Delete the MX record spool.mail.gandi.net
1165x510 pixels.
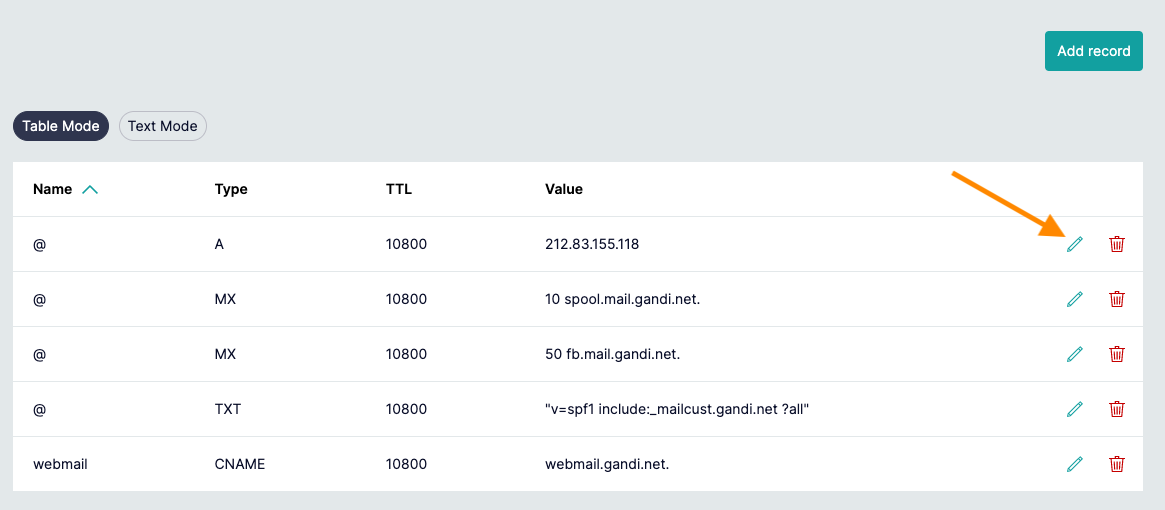(1116, 299)
